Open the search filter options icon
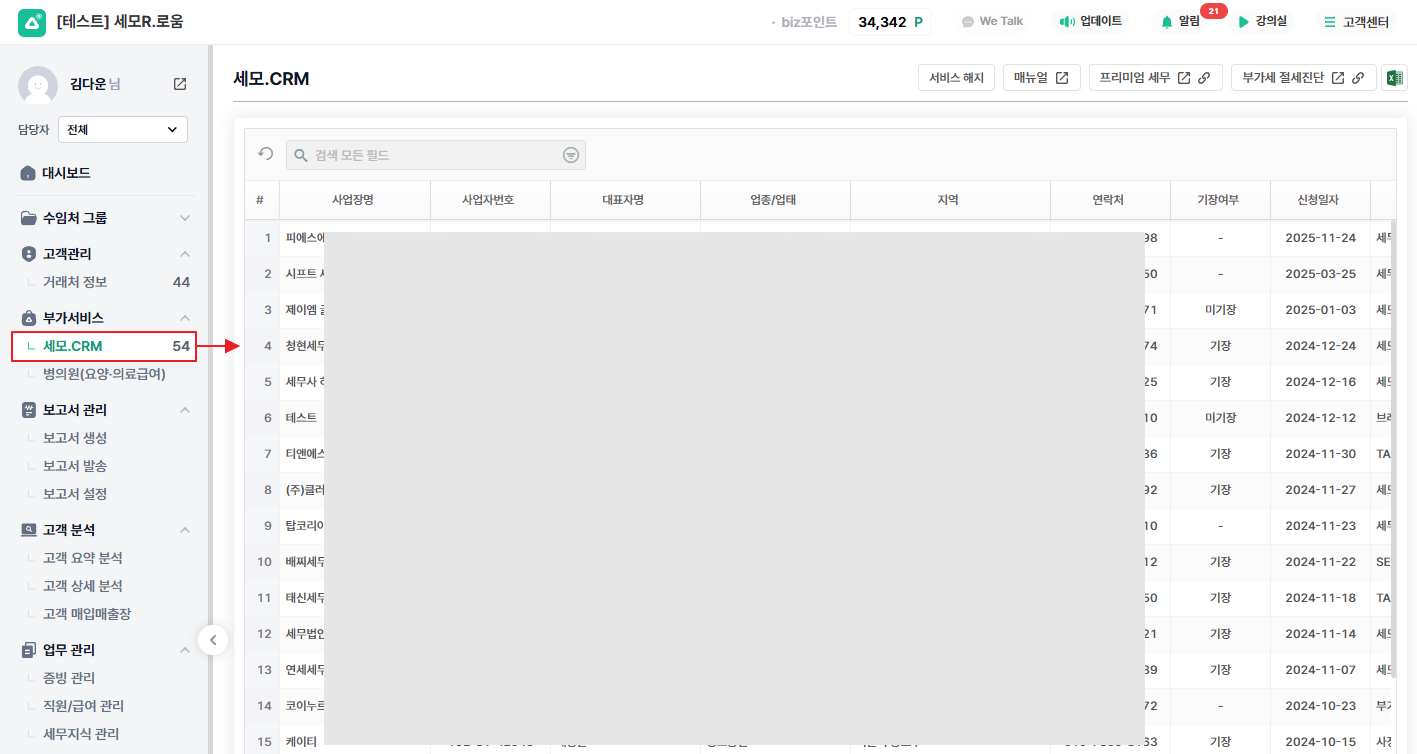Image resolution: width=1417 pixels, height=754 pixels. click(x=570, y=155)
